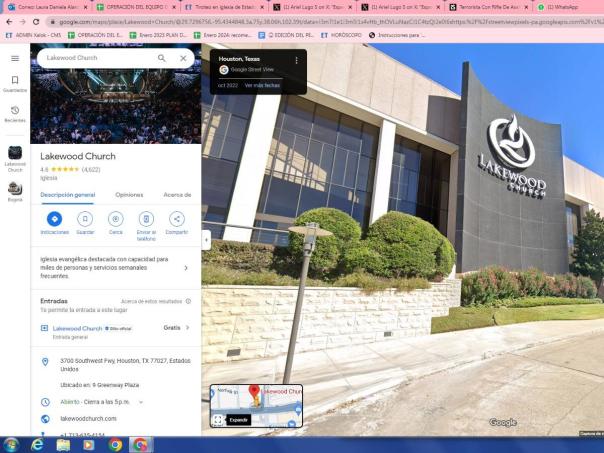
Task: Get directions with the Indicaciones button
Action: coord(54,219)
